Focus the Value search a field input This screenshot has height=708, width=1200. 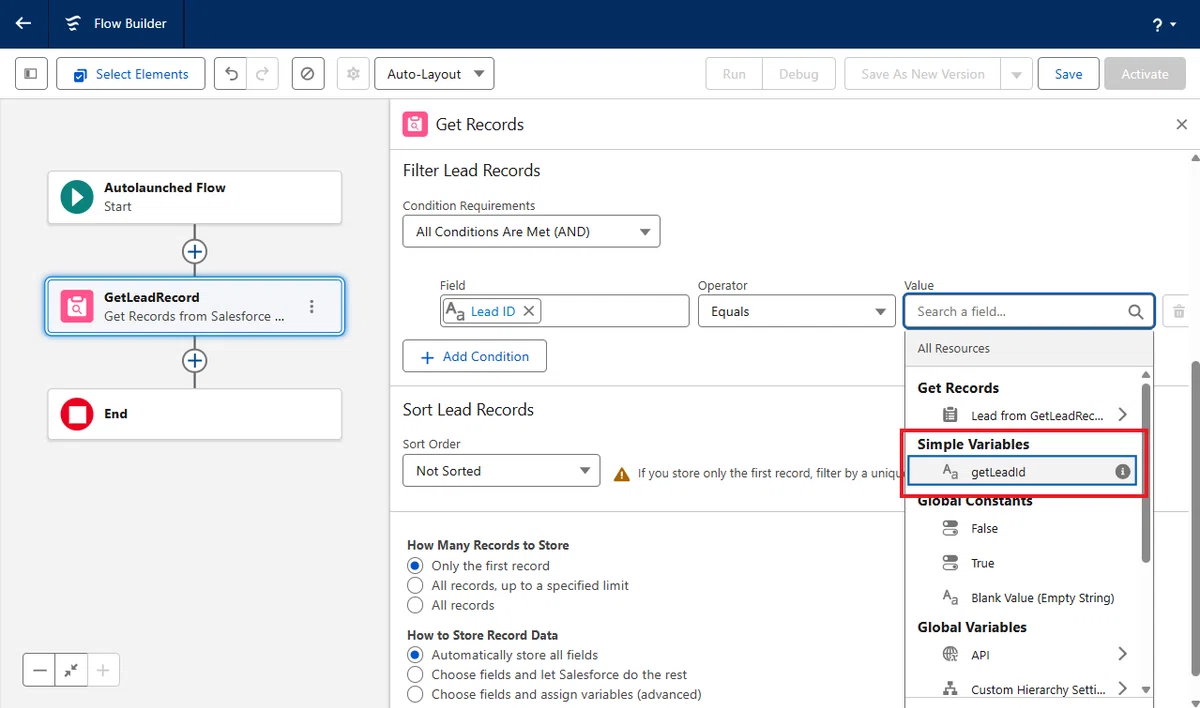pyautogui.click(x=1029, y=311)
